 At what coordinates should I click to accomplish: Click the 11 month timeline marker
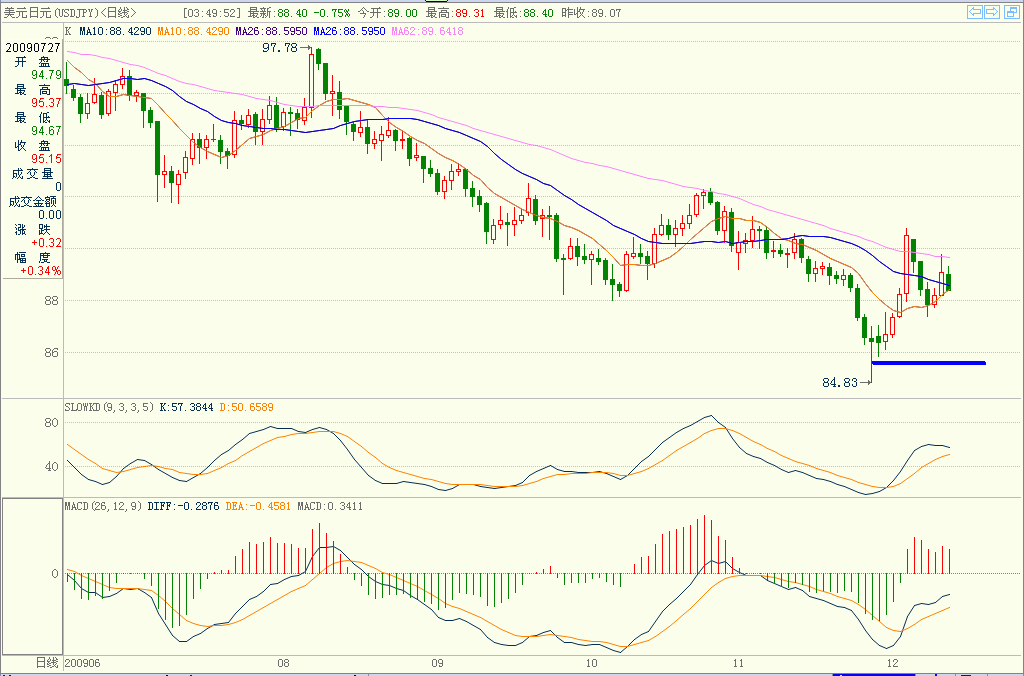(x=738, y=663)
